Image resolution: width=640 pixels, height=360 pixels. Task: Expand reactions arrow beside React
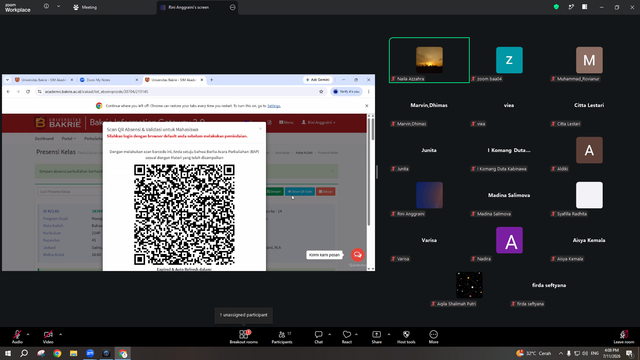click(x=356, y=334)
